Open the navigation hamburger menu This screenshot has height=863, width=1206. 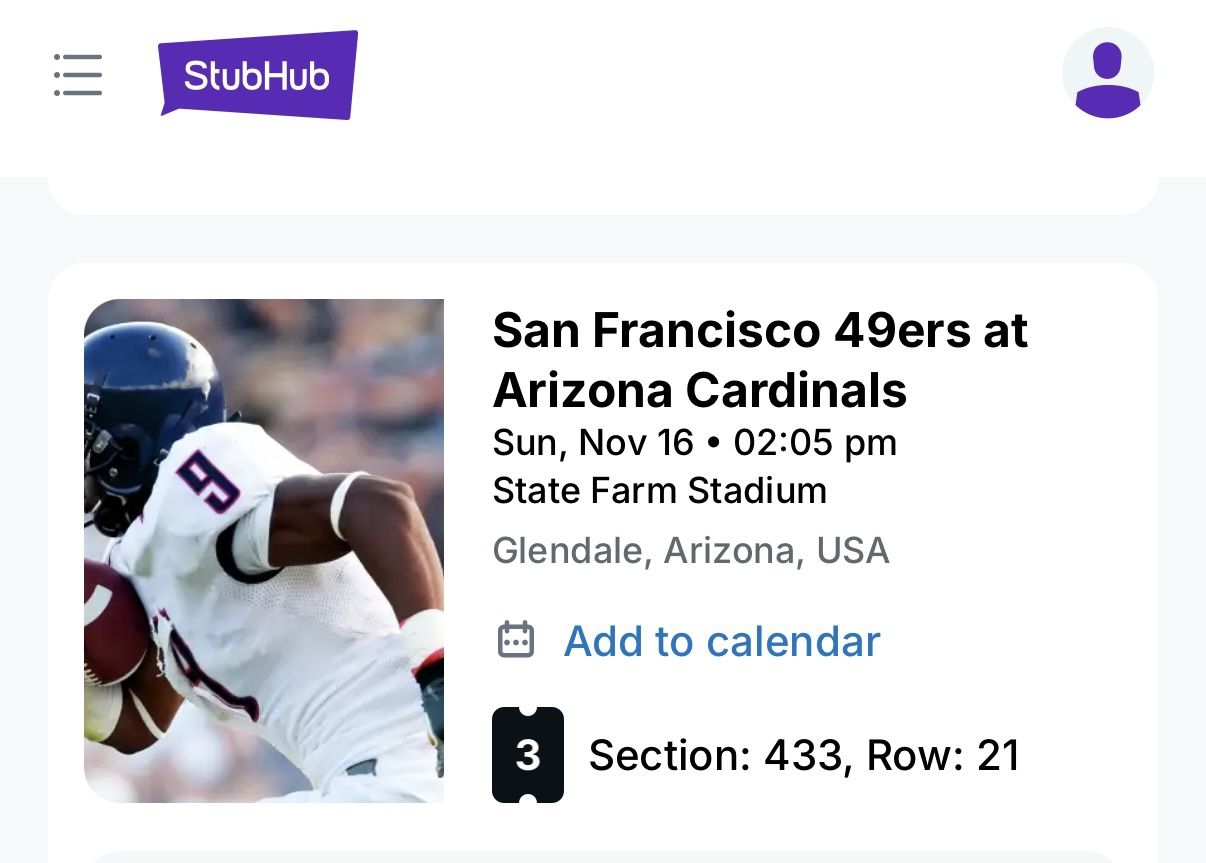[x=77, y=75]
